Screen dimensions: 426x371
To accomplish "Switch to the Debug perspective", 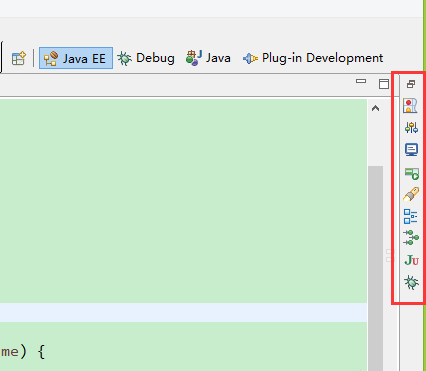I will [146, 58].
